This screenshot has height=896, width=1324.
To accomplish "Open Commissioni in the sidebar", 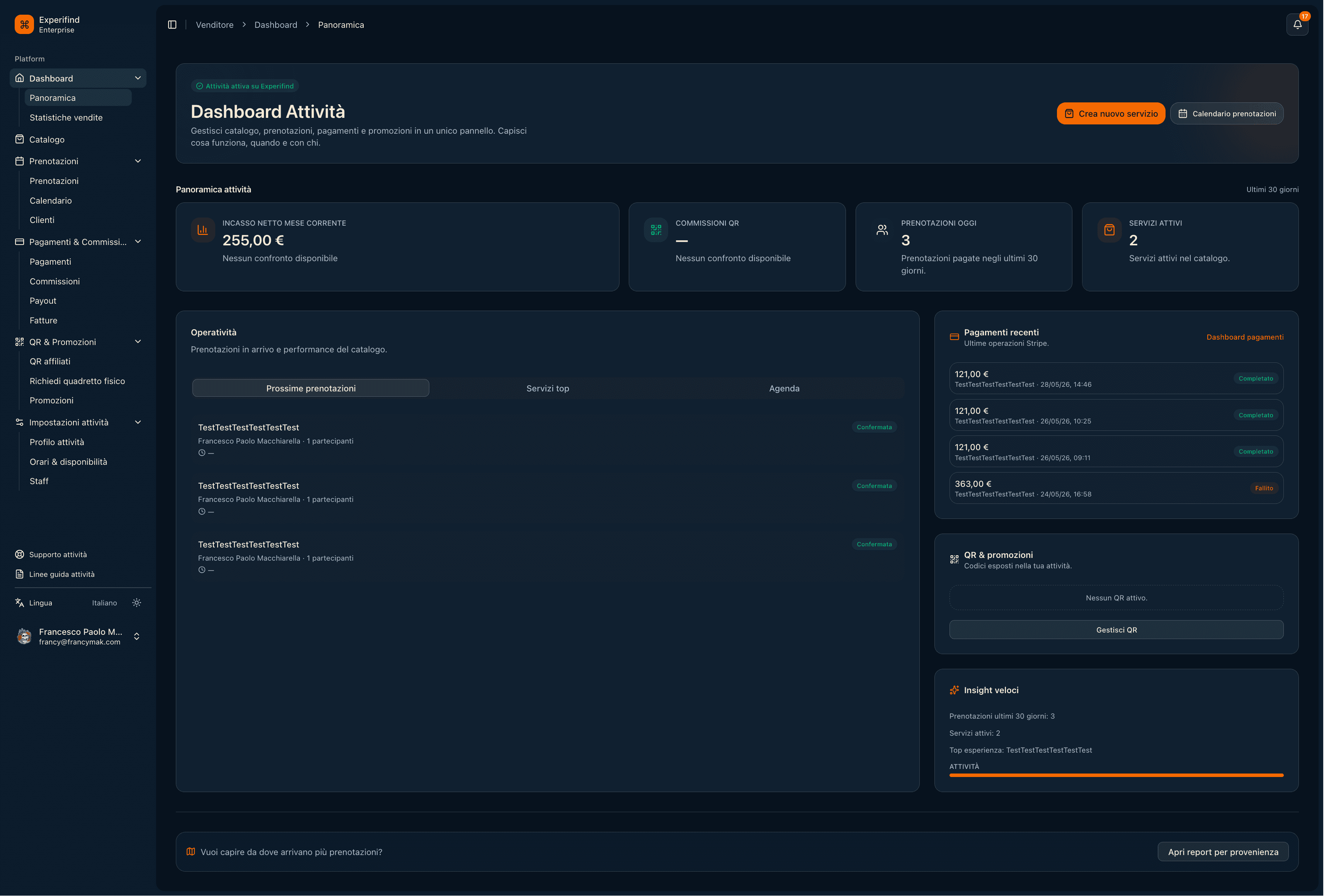I will (x=78, y=281).
